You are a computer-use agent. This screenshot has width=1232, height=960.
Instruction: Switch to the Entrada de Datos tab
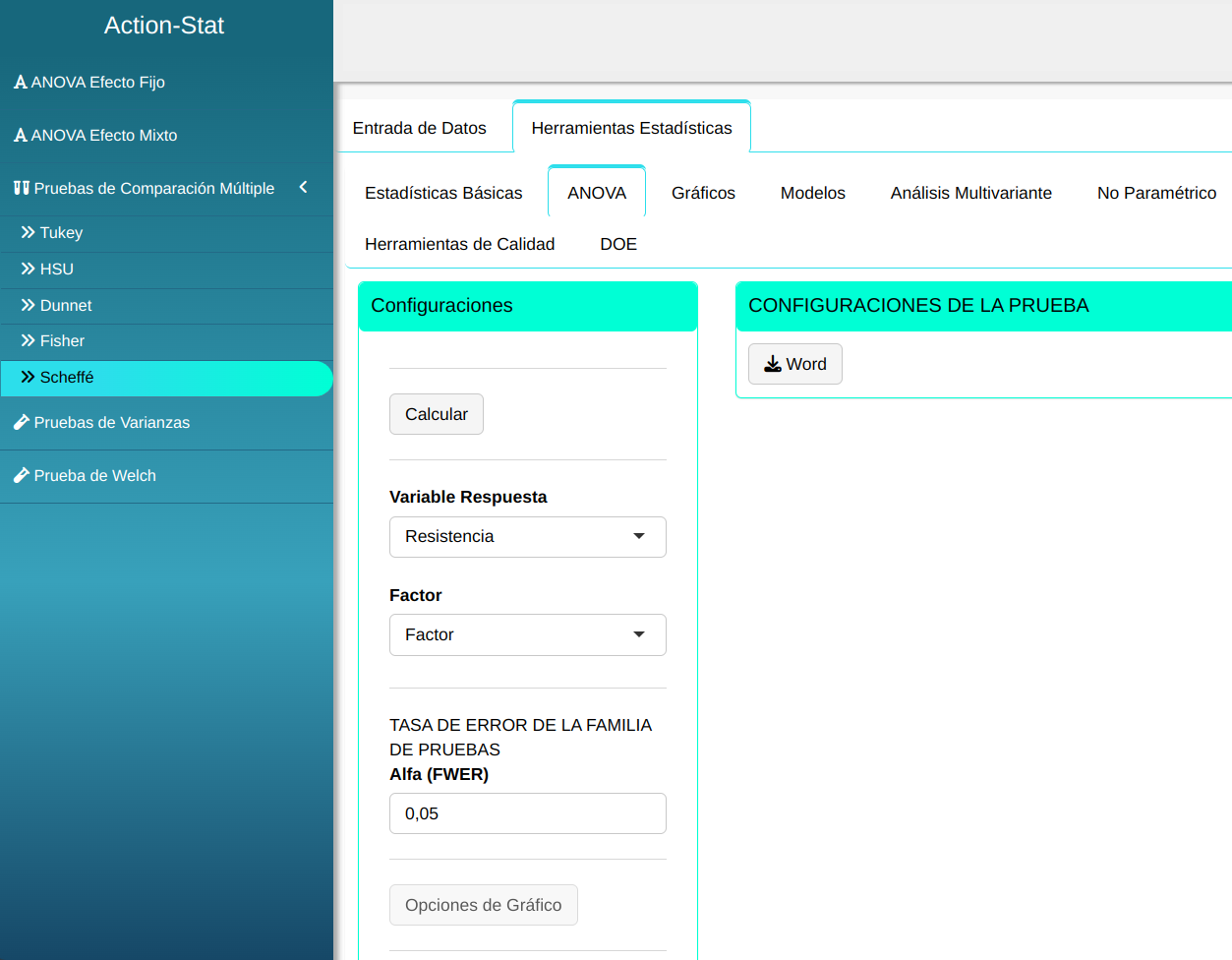point(420,128)
